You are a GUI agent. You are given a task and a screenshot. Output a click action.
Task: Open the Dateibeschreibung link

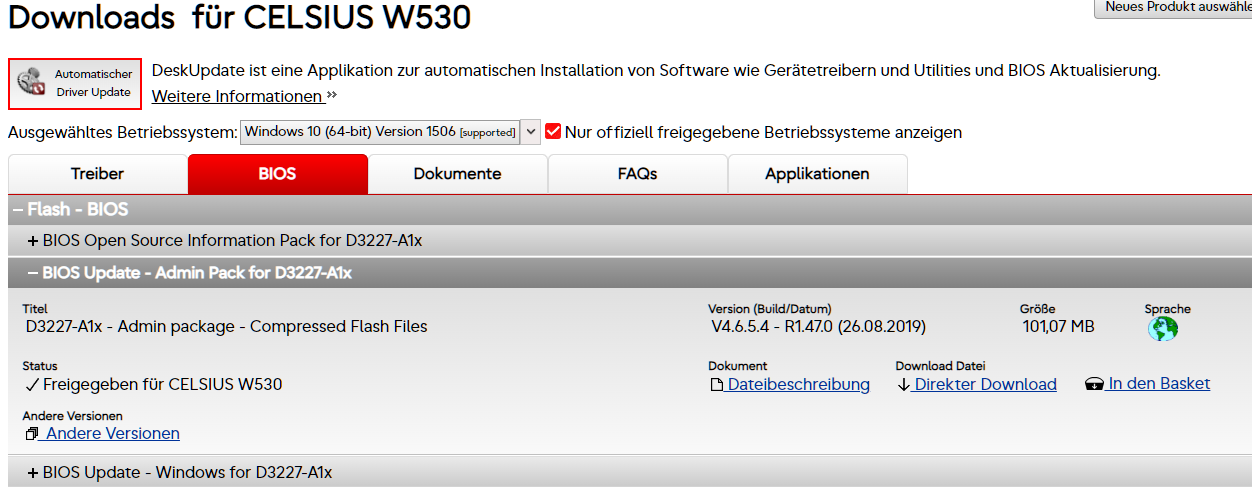click(x=799, y=385)
